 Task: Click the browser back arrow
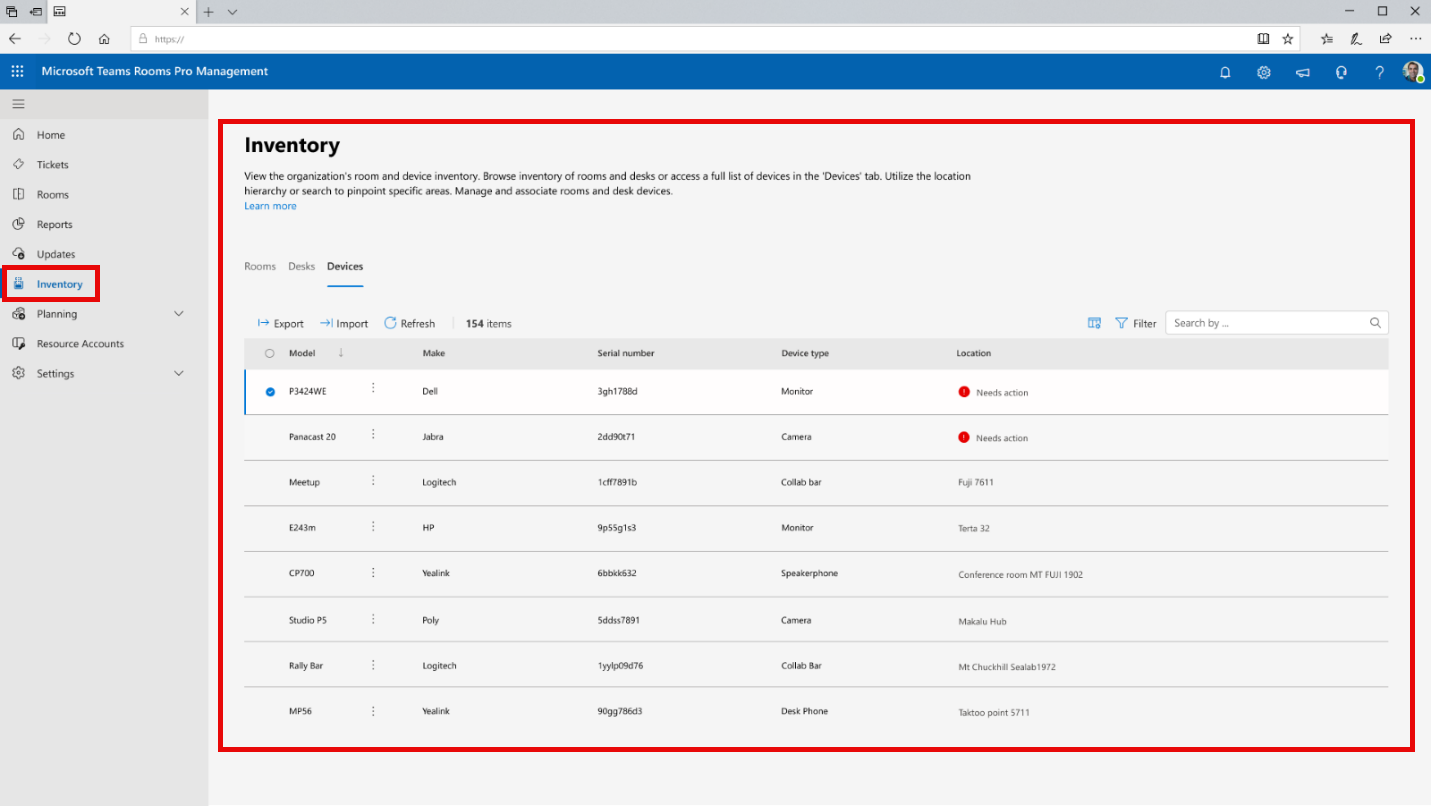pos(15,39)
